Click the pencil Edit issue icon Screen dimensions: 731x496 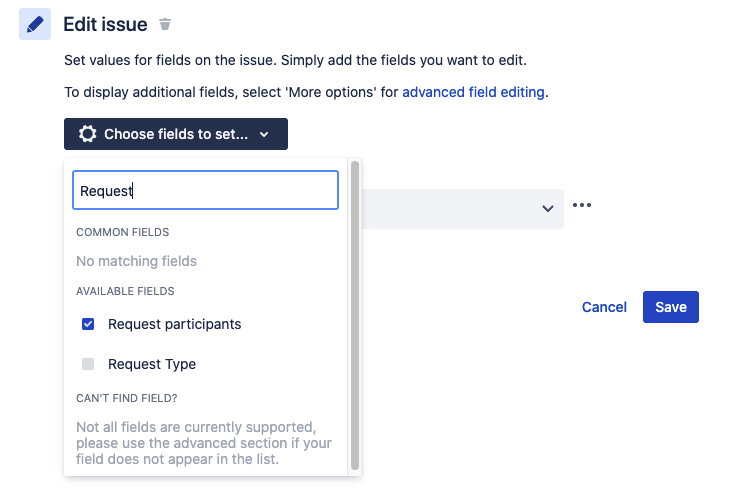35,24
